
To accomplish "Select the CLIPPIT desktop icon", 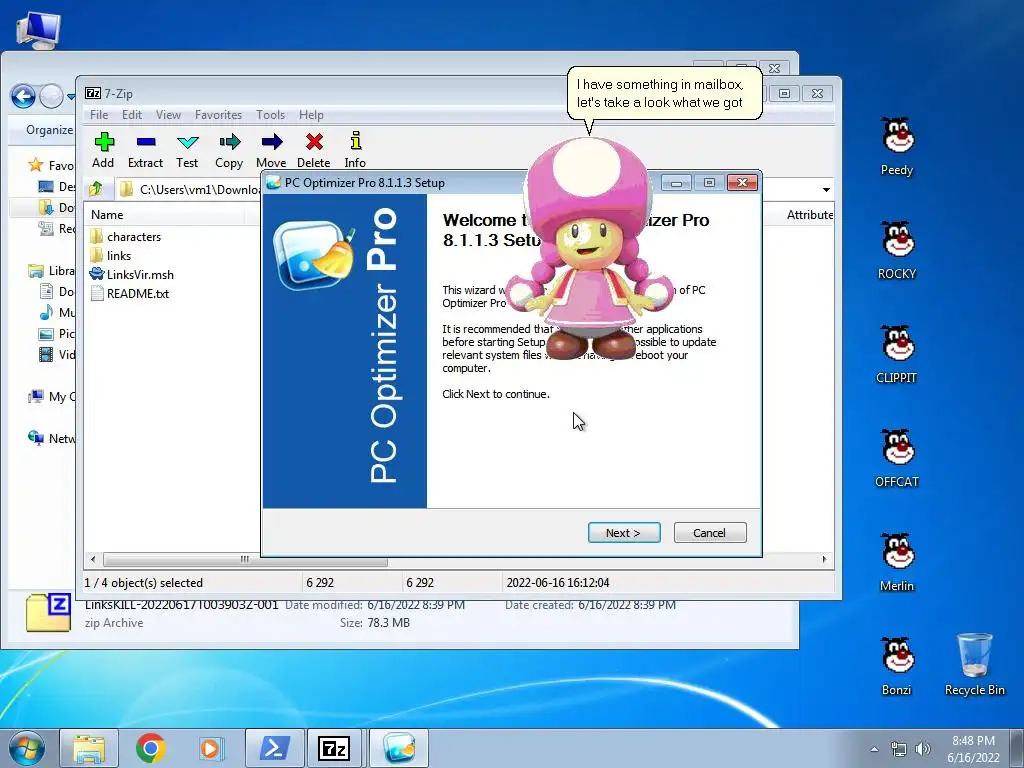I will pyautogui.click(x=897, y=355).
